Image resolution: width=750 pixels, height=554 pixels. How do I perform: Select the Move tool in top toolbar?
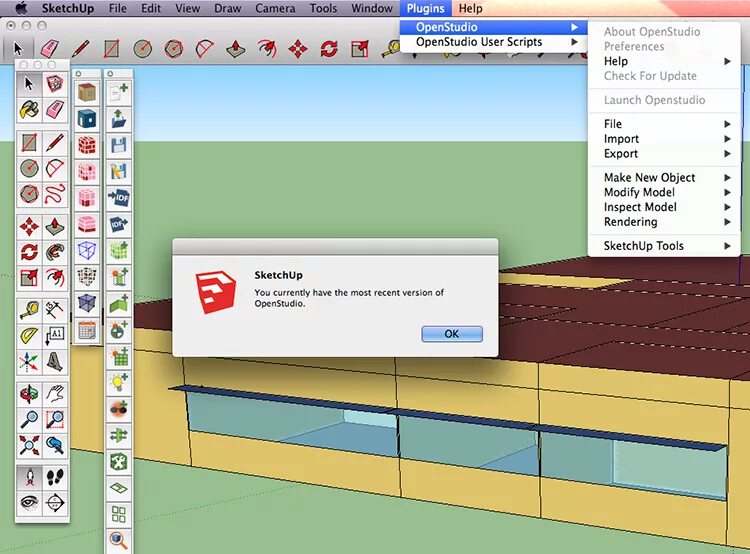click(298, 48)
